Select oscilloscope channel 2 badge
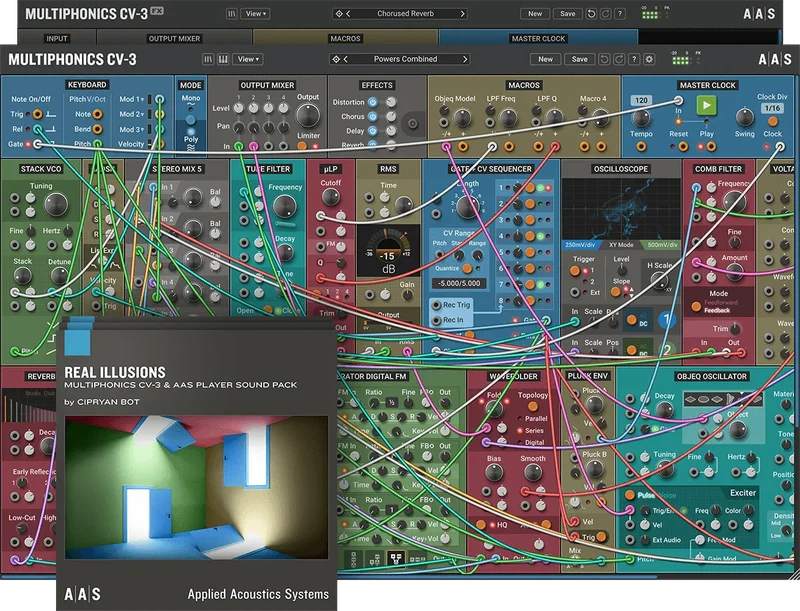Viewport: 800px width, 611px height. click(x=666, y=350)
